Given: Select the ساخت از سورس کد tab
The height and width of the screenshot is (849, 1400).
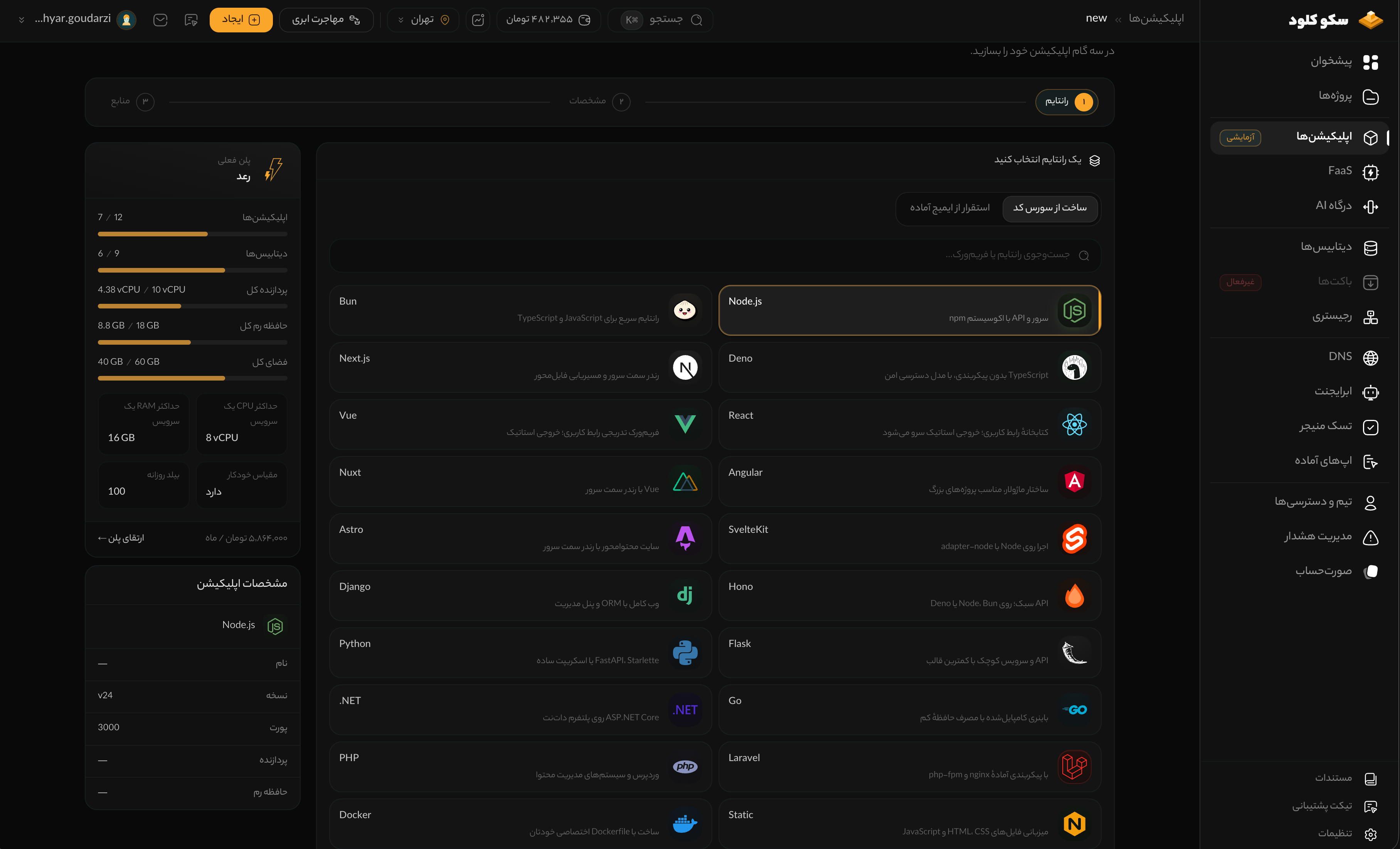Looking at the screenshot, I should [x=1050, y=208].
